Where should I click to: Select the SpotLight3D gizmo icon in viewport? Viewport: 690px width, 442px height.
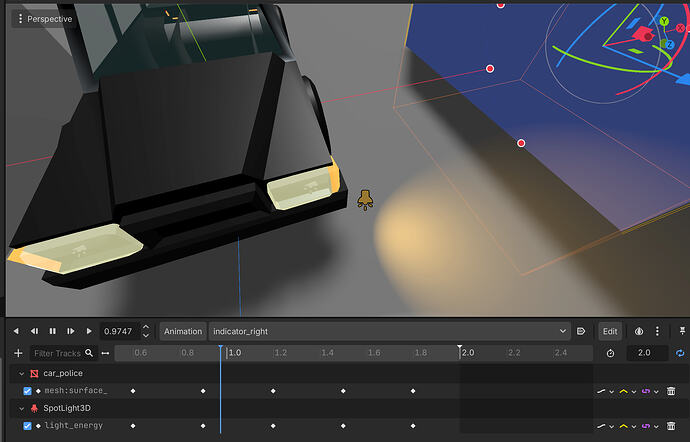coord(365,200)
